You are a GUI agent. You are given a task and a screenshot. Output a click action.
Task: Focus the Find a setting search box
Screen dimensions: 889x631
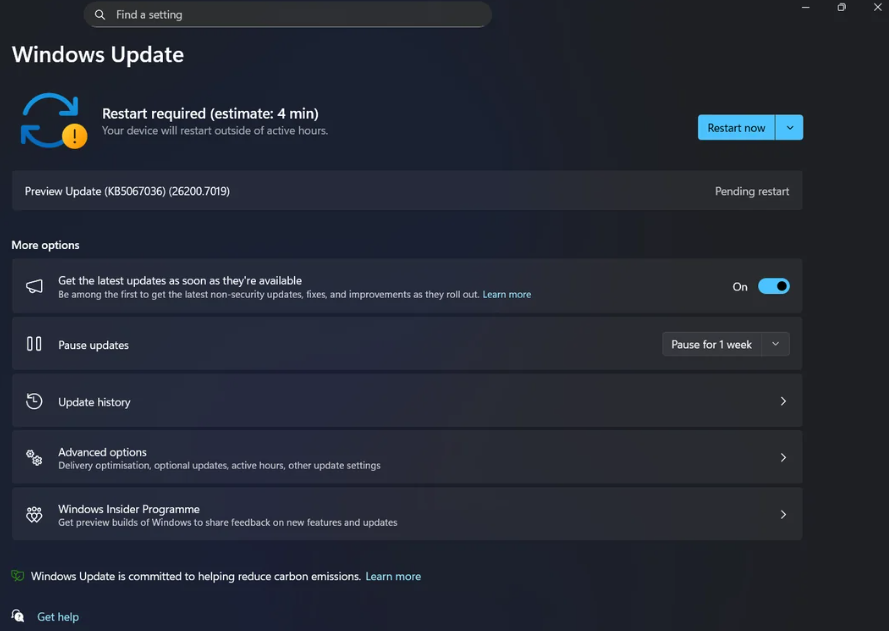click(287, 15)
